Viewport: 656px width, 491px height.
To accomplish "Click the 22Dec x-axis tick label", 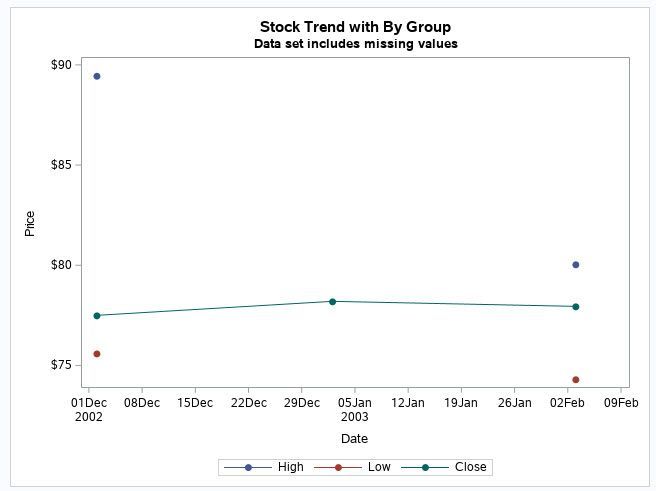I will click(248, 403).
